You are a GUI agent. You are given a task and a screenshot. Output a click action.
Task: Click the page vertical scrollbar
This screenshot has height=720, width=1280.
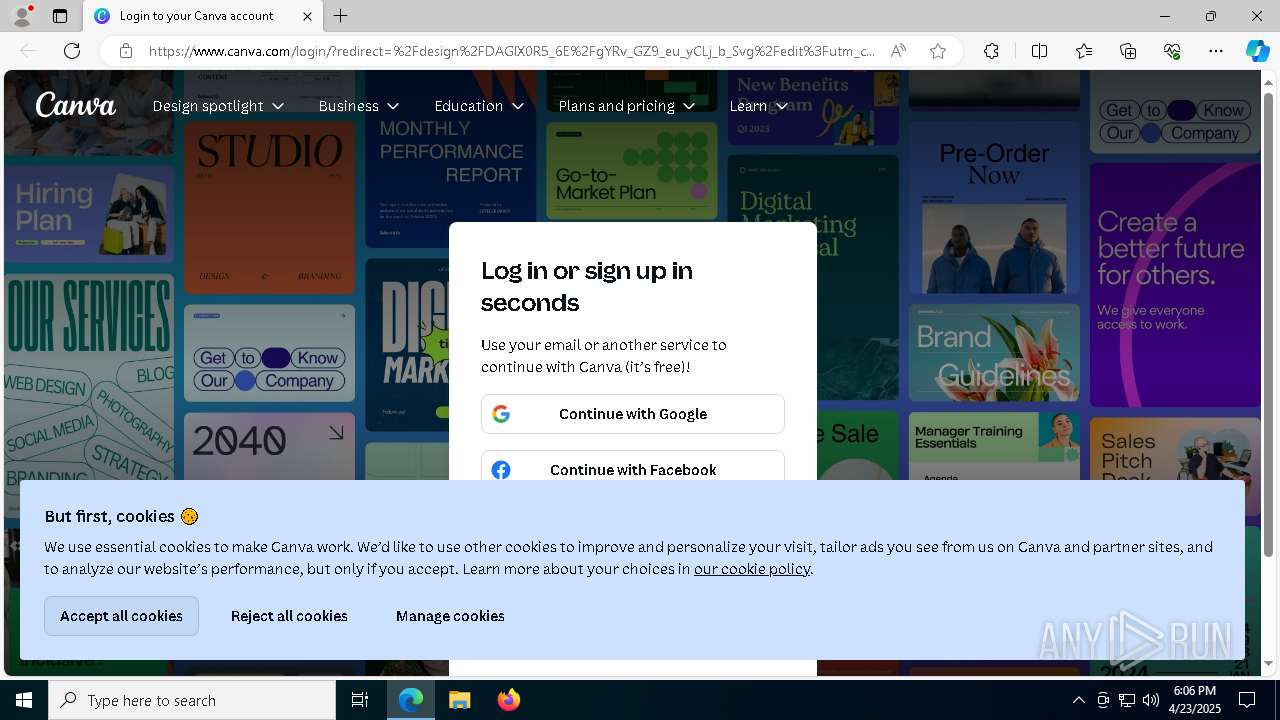[1269, 325]
